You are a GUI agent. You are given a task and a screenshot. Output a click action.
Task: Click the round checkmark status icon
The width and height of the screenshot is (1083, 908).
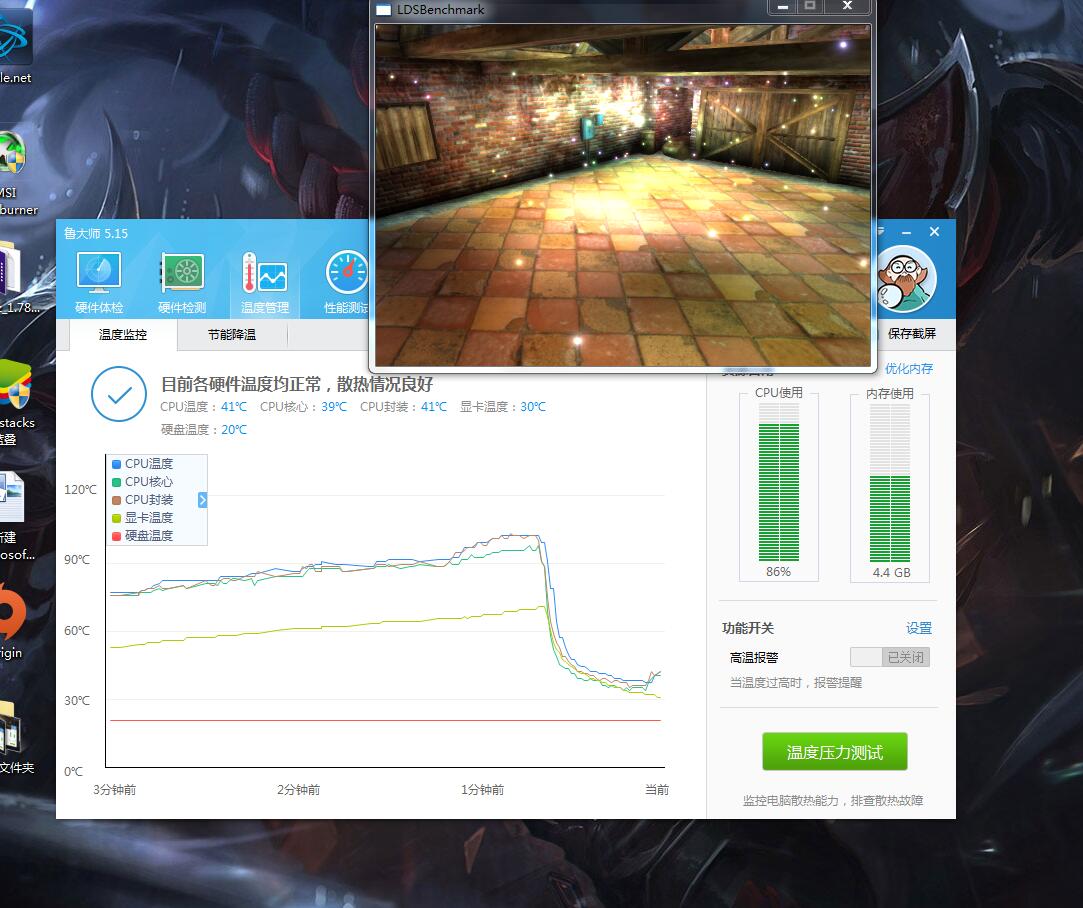point(119,394)
